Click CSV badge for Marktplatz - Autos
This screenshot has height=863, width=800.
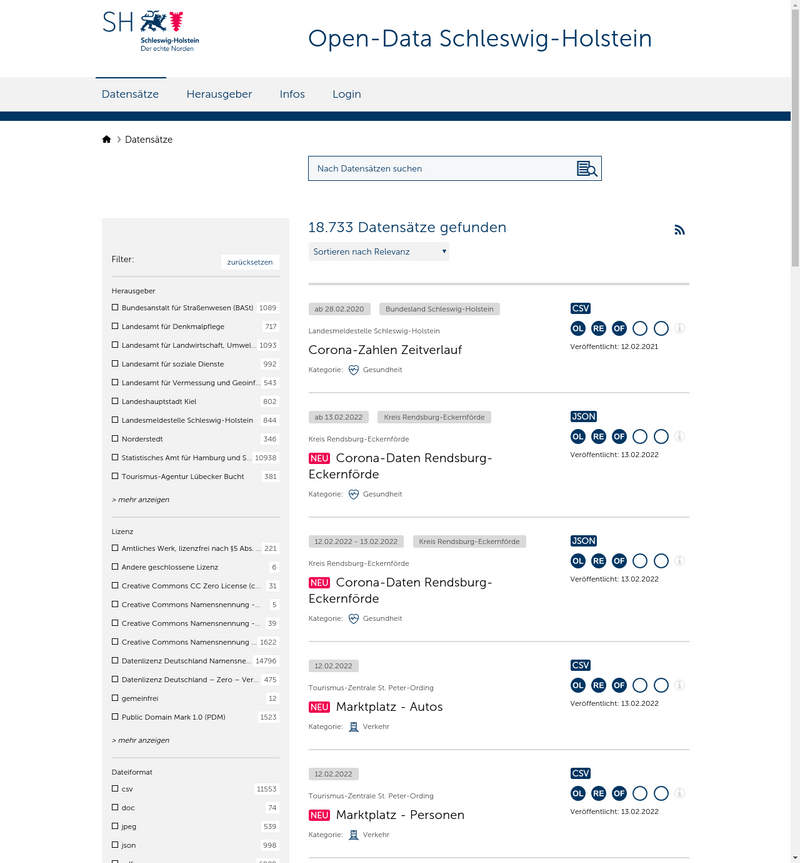click(580, 665)
